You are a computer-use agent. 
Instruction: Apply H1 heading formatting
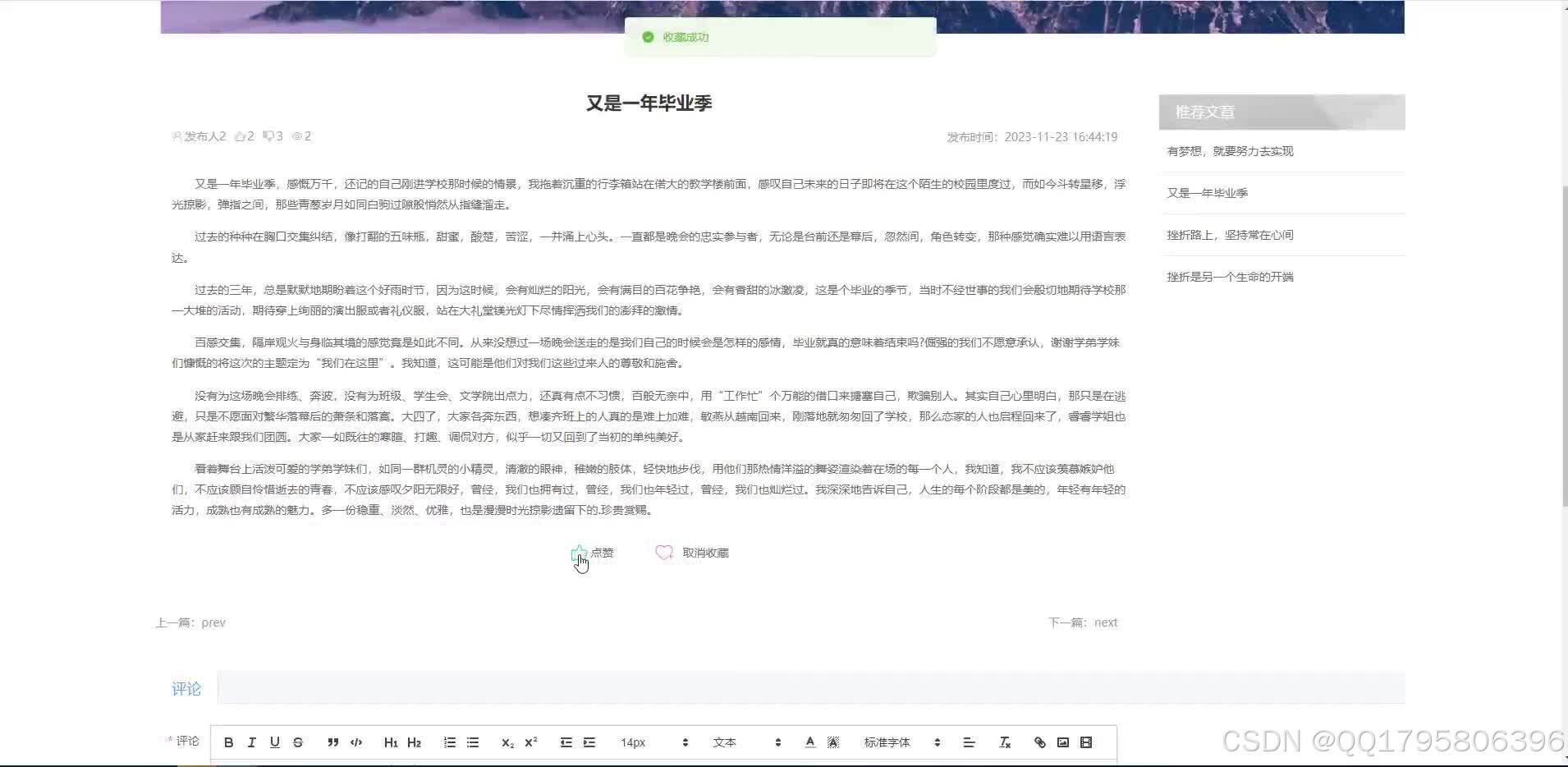pyautogui.click(x=391, y=742)
